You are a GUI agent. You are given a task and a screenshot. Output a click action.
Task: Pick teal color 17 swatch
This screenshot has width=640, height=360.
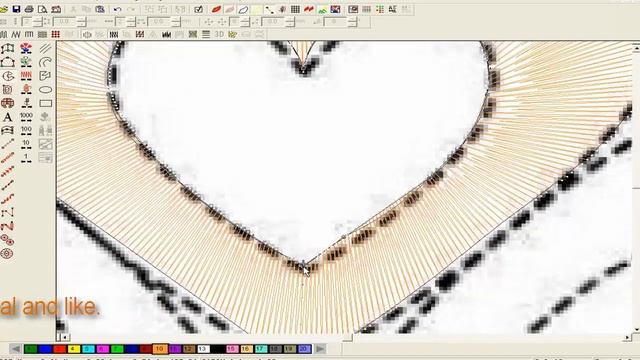(261, 349)
